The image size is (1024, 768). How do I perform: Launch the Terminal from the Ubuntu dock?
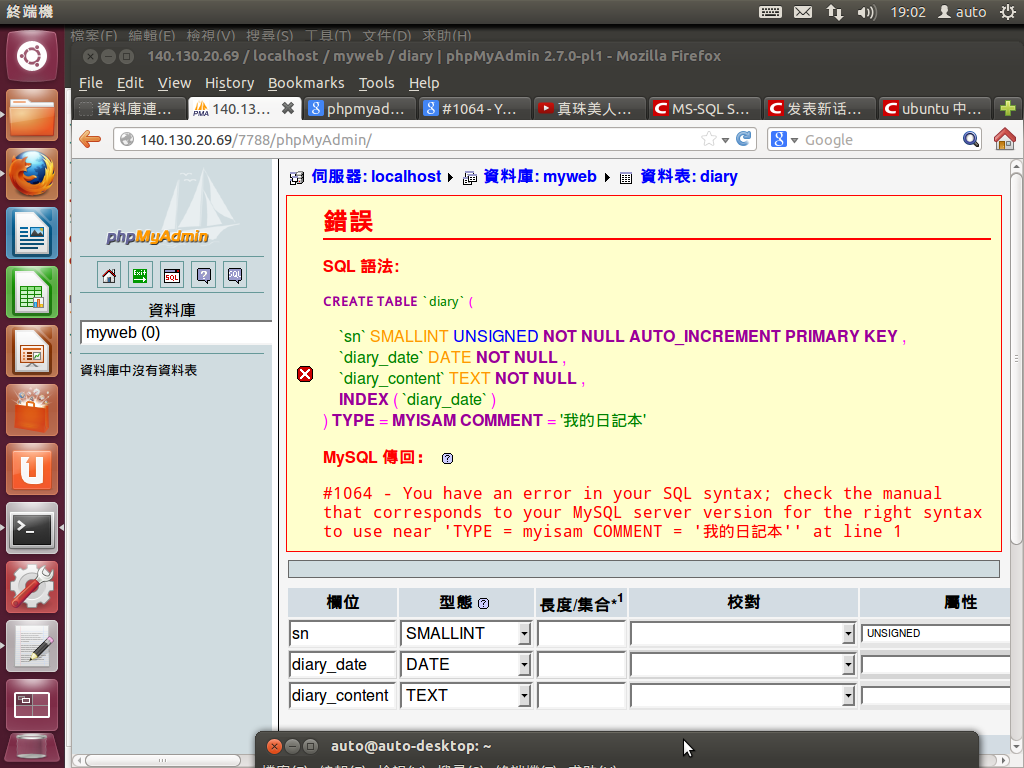coord(31,528)
